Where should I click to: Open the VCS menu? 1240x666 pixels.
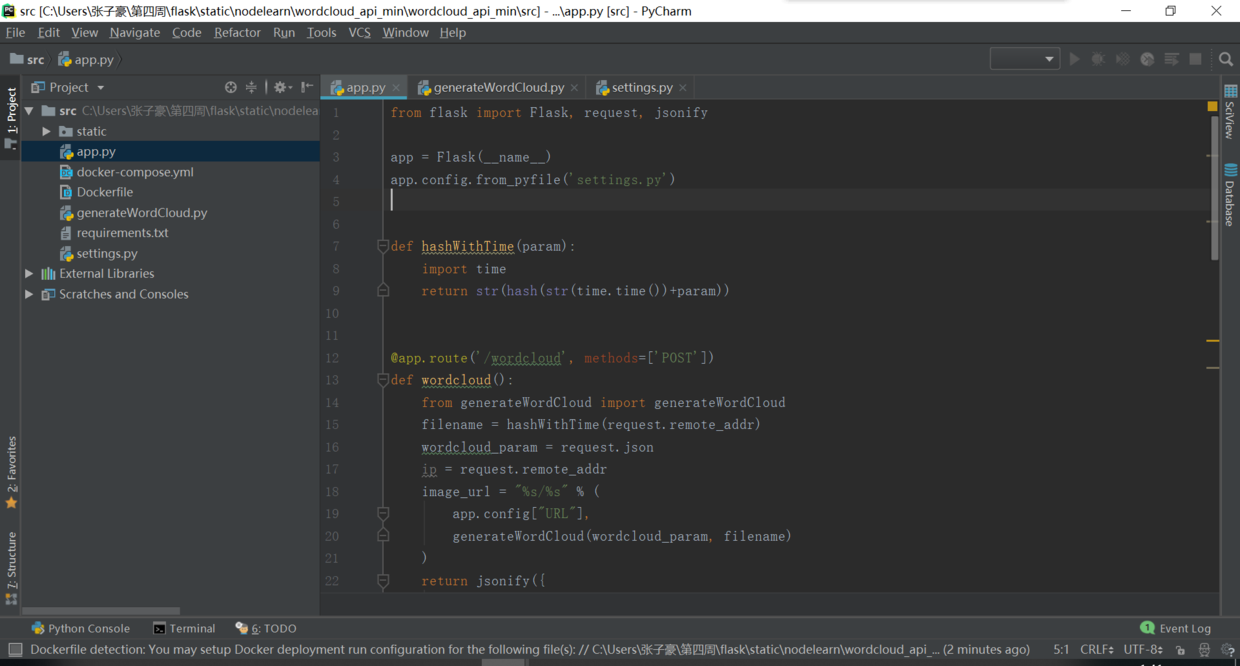click(359, 32)
